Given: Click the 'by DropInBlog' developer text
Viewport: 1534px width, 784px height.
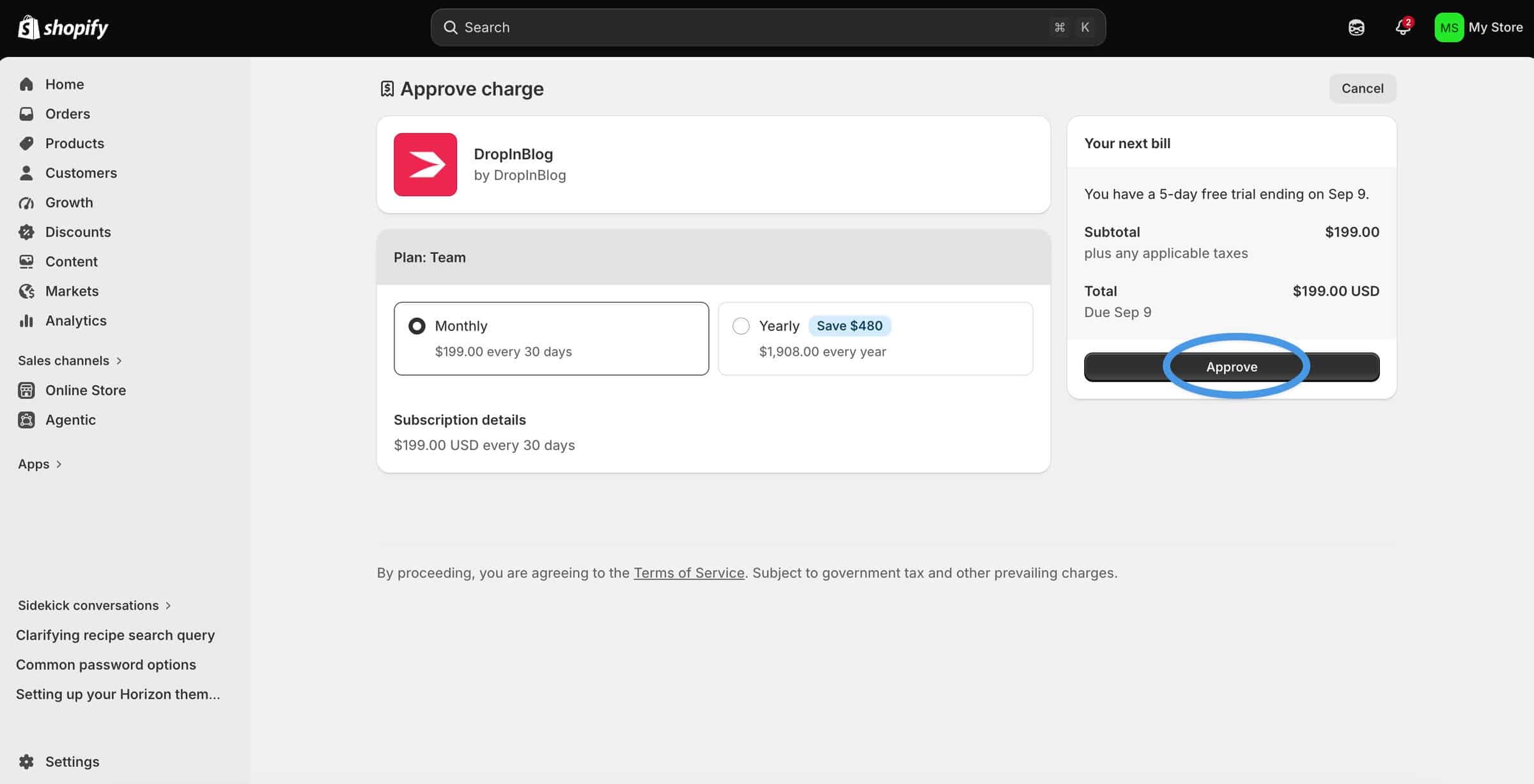Looking at the screenshot, I should tap(520, 175).
